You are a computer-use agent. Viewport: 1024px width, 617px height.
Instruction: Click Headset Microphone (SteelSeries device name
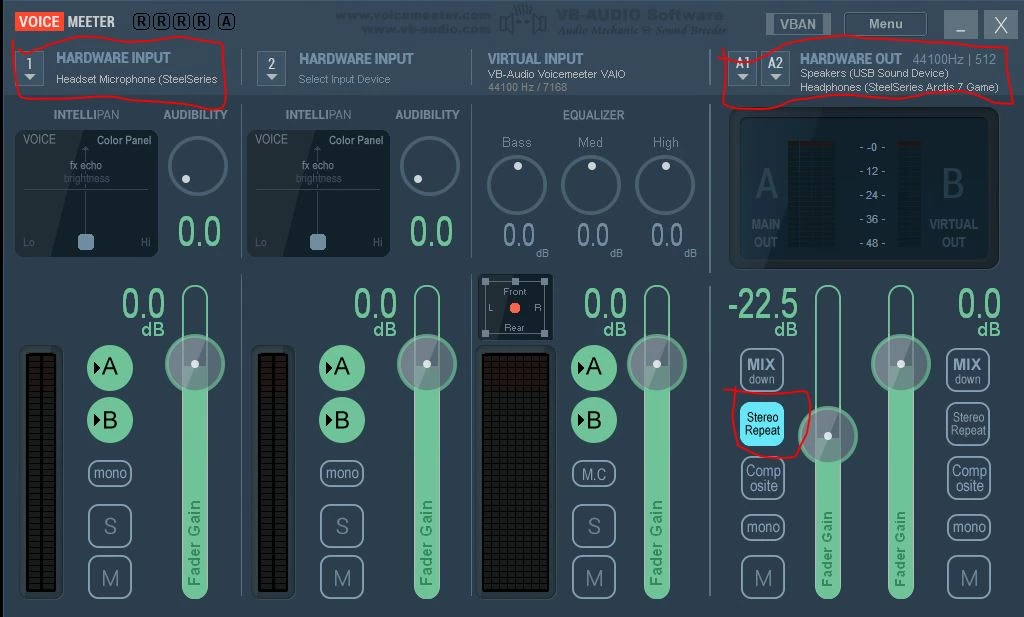click(136, 79)
